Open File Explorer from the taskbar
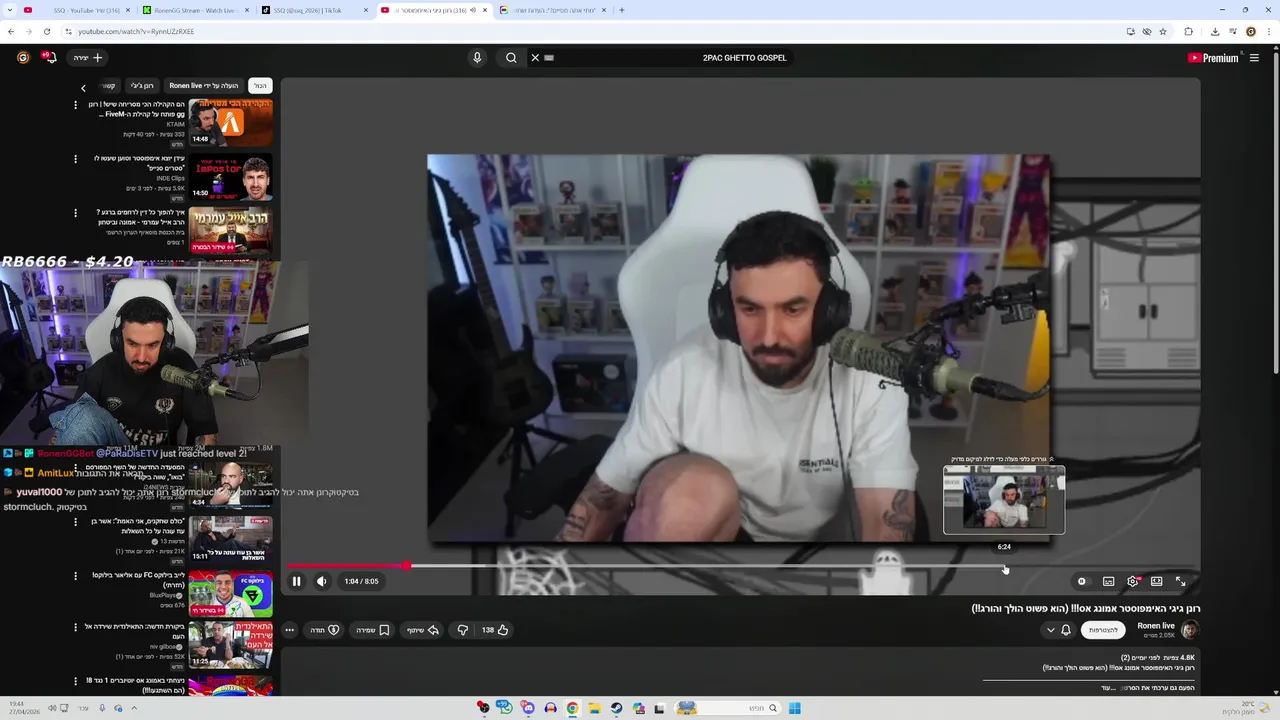1280x720 pixels. point(594,708)
